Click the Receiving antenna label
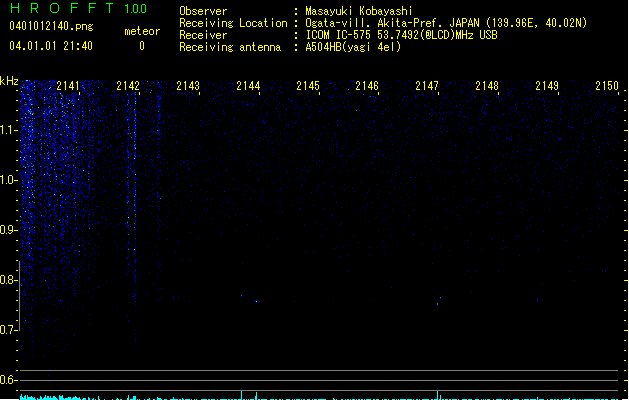The image size is (629, 400). tap(230, 47)
